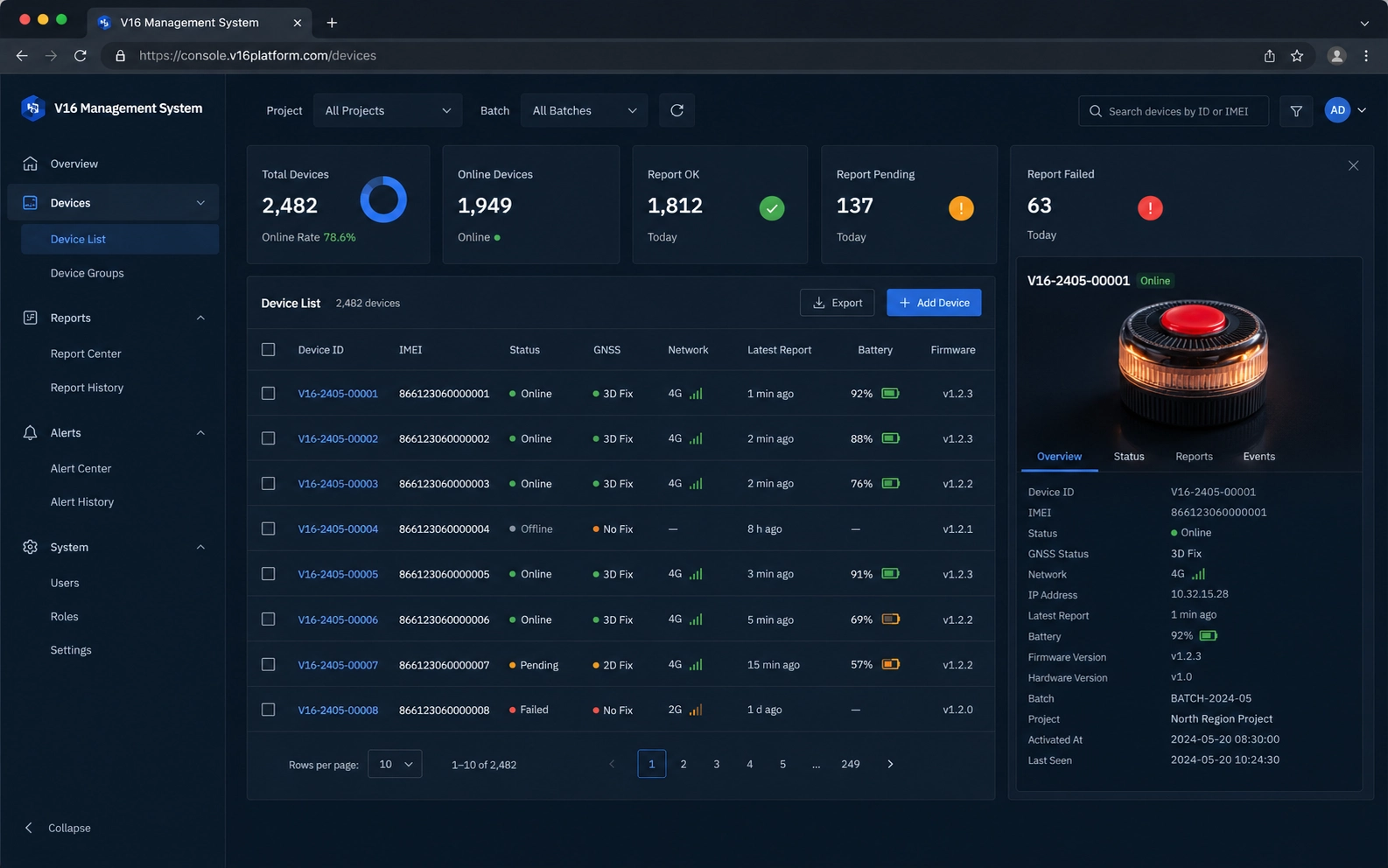Click the Reports section icon
This screenshot has width=1388, height=868.
click(30, 318)
